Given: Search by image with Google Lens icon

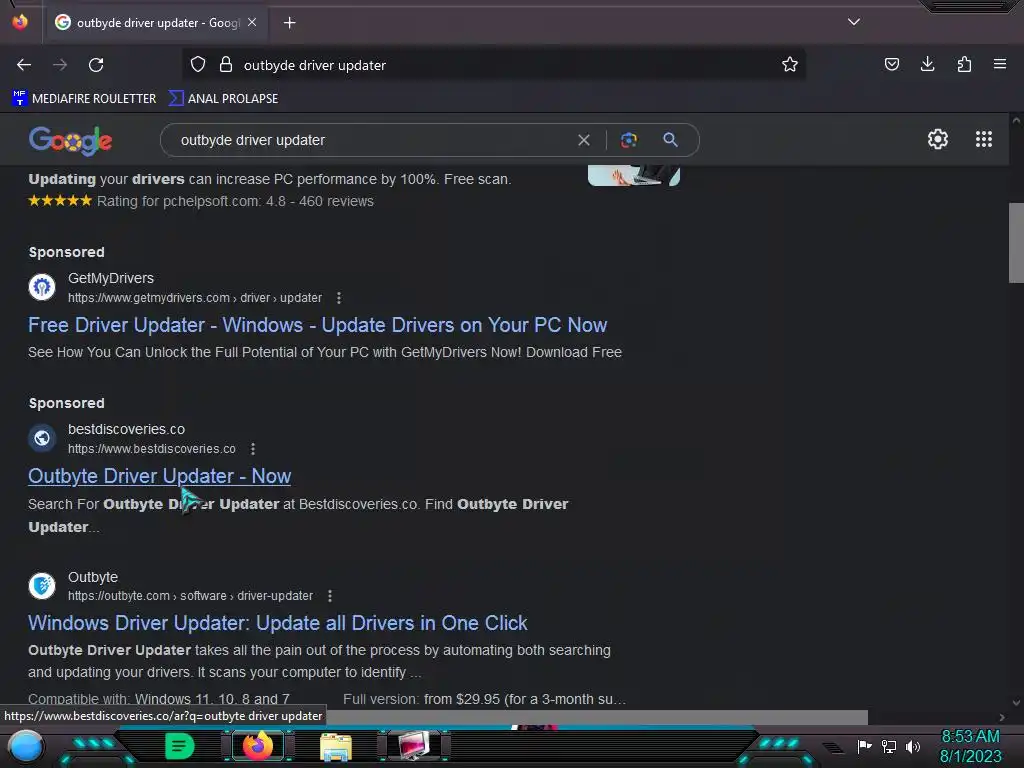Looking at the screenshot, I should click(x=628, y=140).
